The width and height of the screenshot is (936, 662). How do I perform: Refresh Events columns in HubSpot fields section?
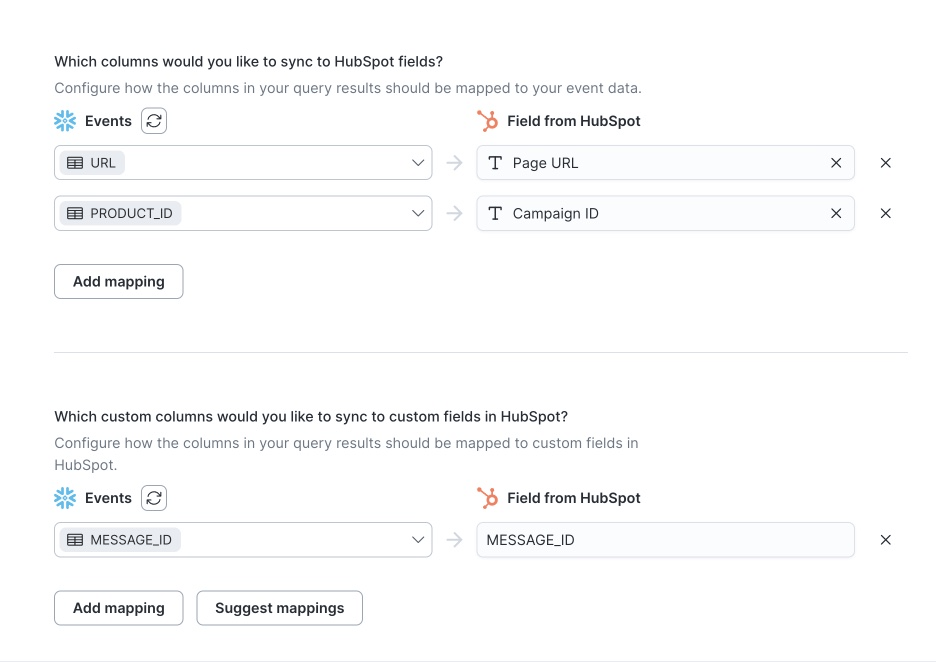pyautogui.click(x=154, y=121)
